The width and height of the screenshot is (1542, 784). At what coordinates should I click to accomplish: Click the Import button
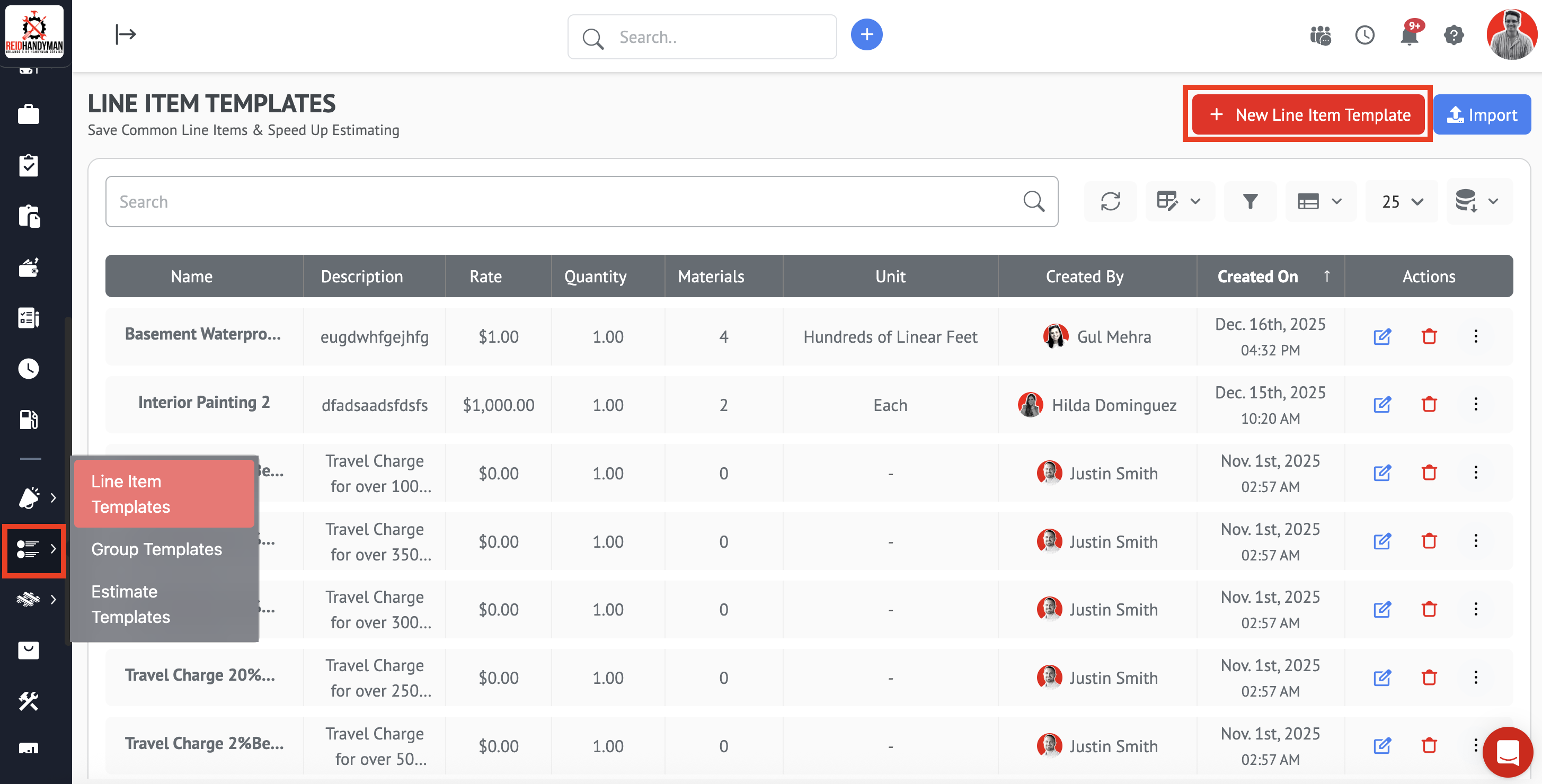pyautogui.click(x=1482, y=115)
